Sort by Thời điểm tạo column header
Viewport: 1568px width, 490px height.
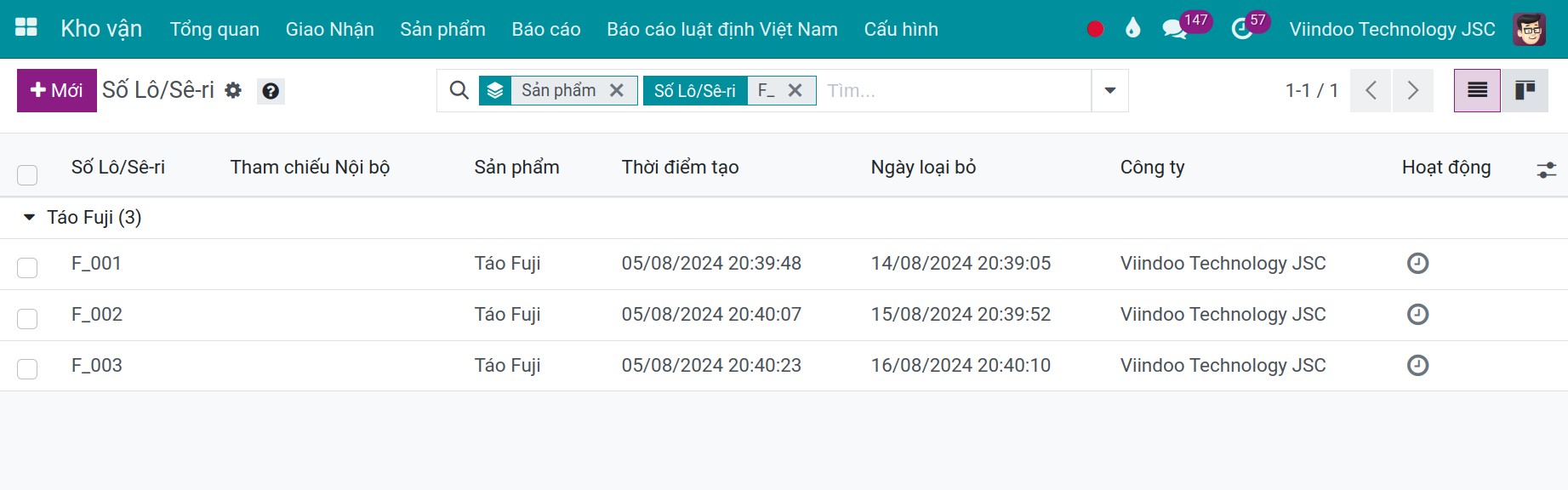[x=680, y=168]
